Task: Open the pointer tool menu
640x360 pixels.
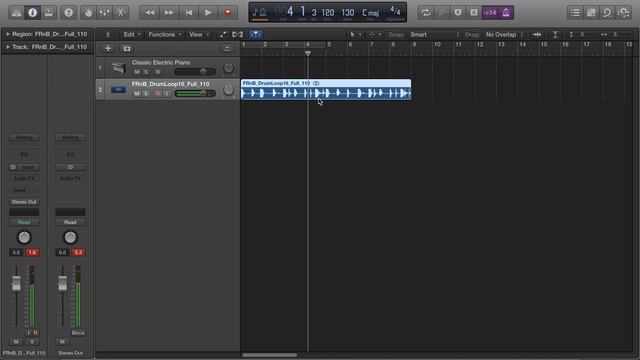Action: pyautogui.click(x=356, y=35)
